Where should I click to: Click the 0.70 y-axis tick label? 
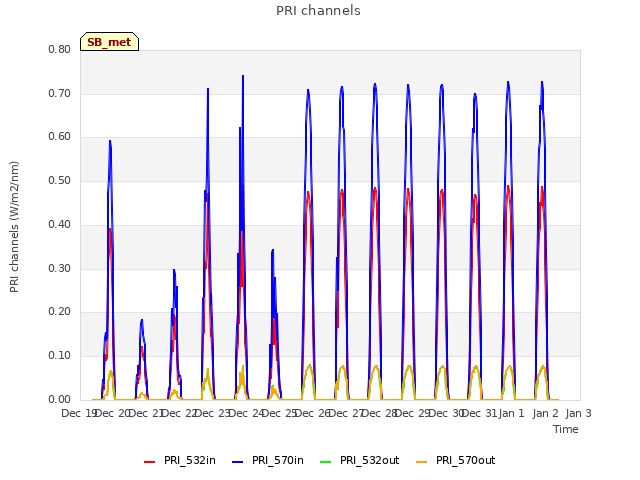[60, 93]
